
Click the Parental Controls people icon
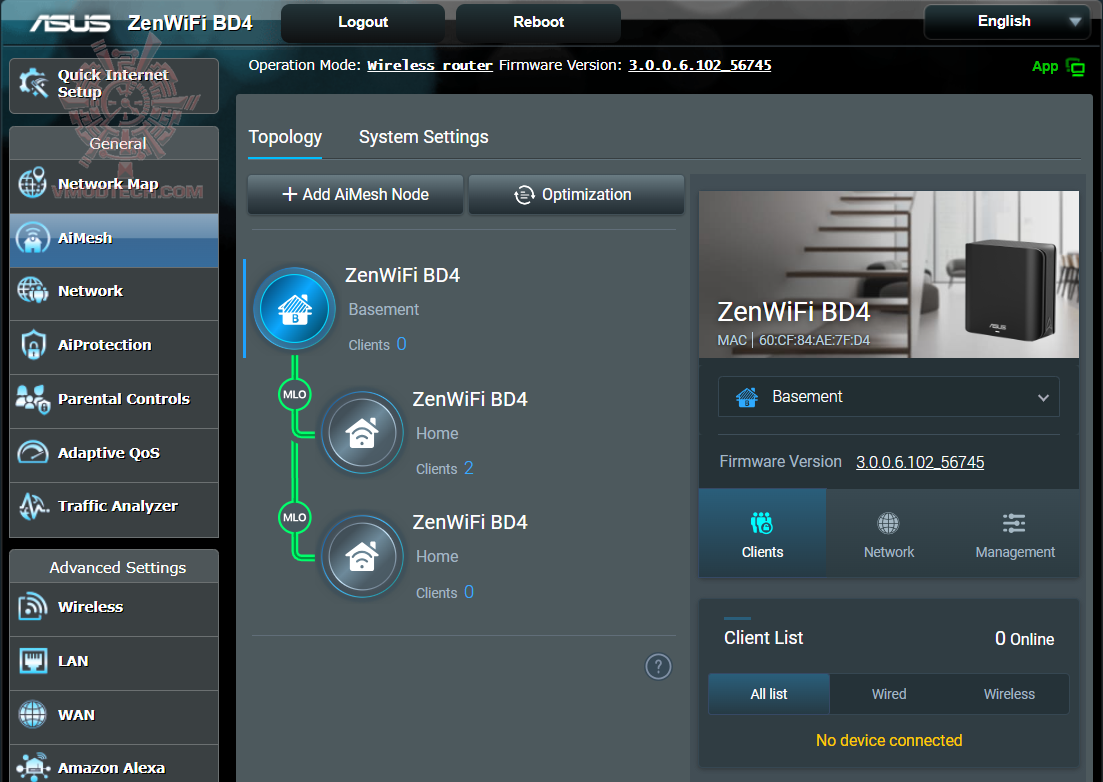32,399
